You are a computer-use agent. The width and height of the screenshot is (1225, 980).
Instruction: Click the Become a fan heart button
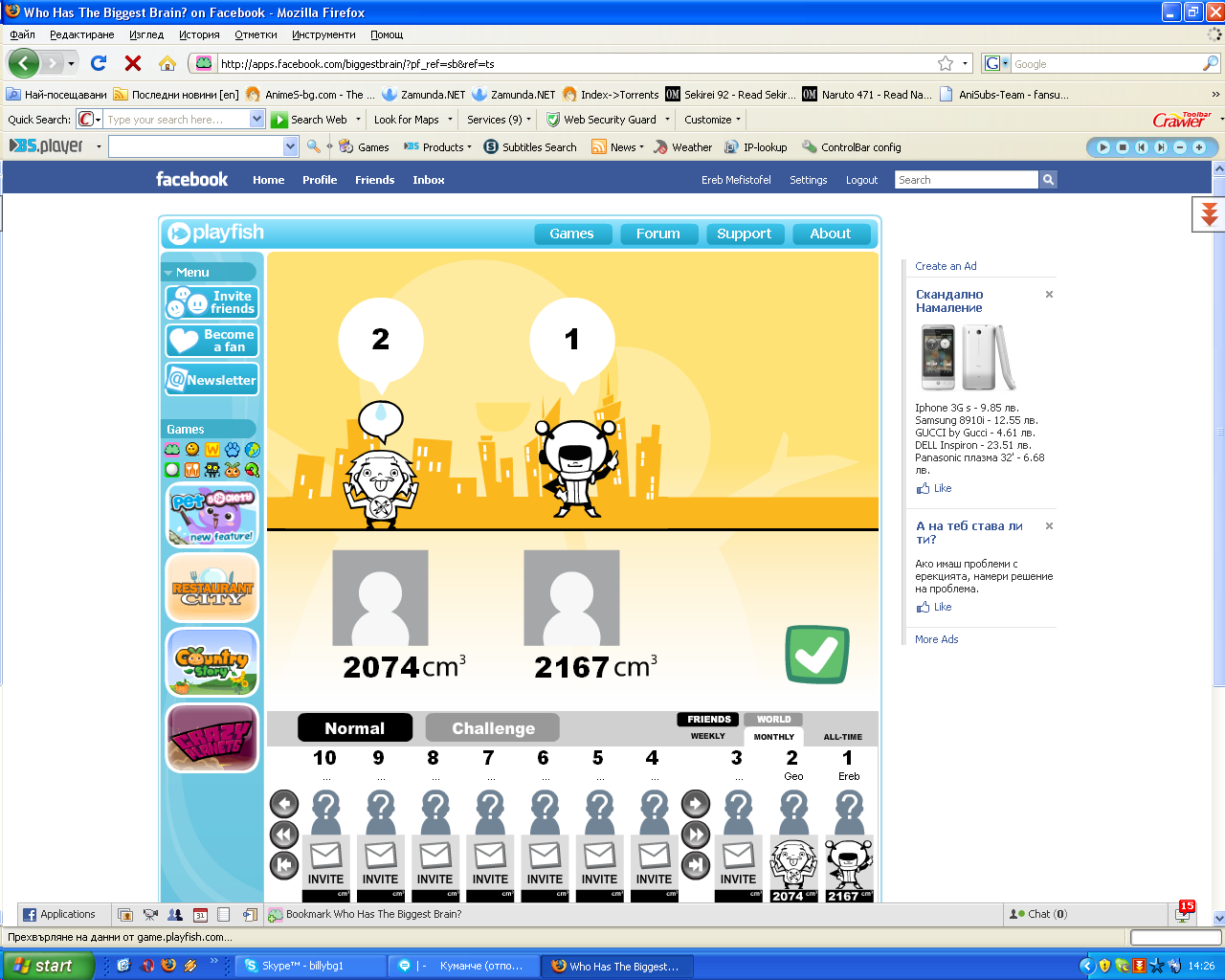coord(212,341)
